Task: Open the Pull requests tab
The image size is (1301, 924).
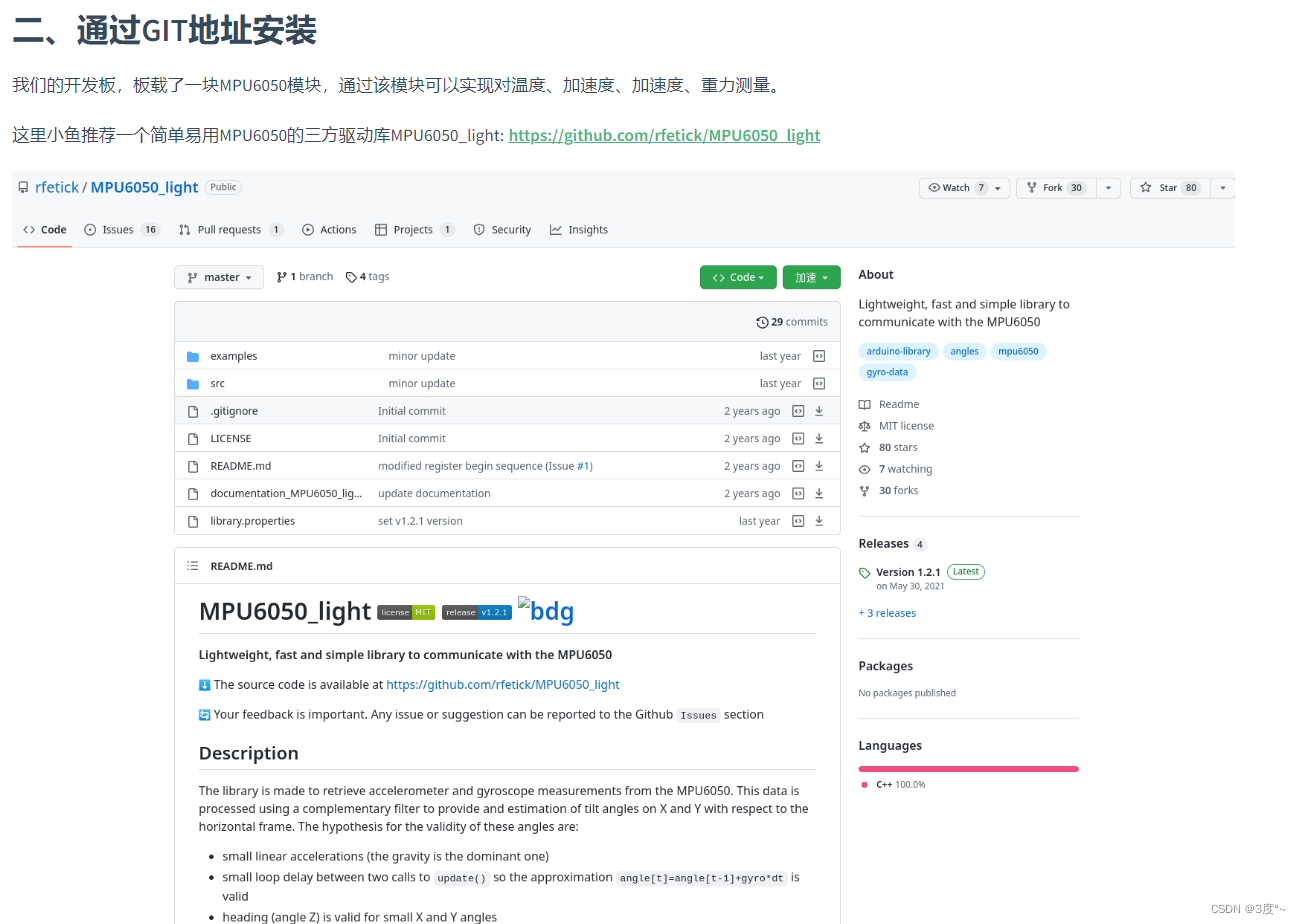Action: 231,229
